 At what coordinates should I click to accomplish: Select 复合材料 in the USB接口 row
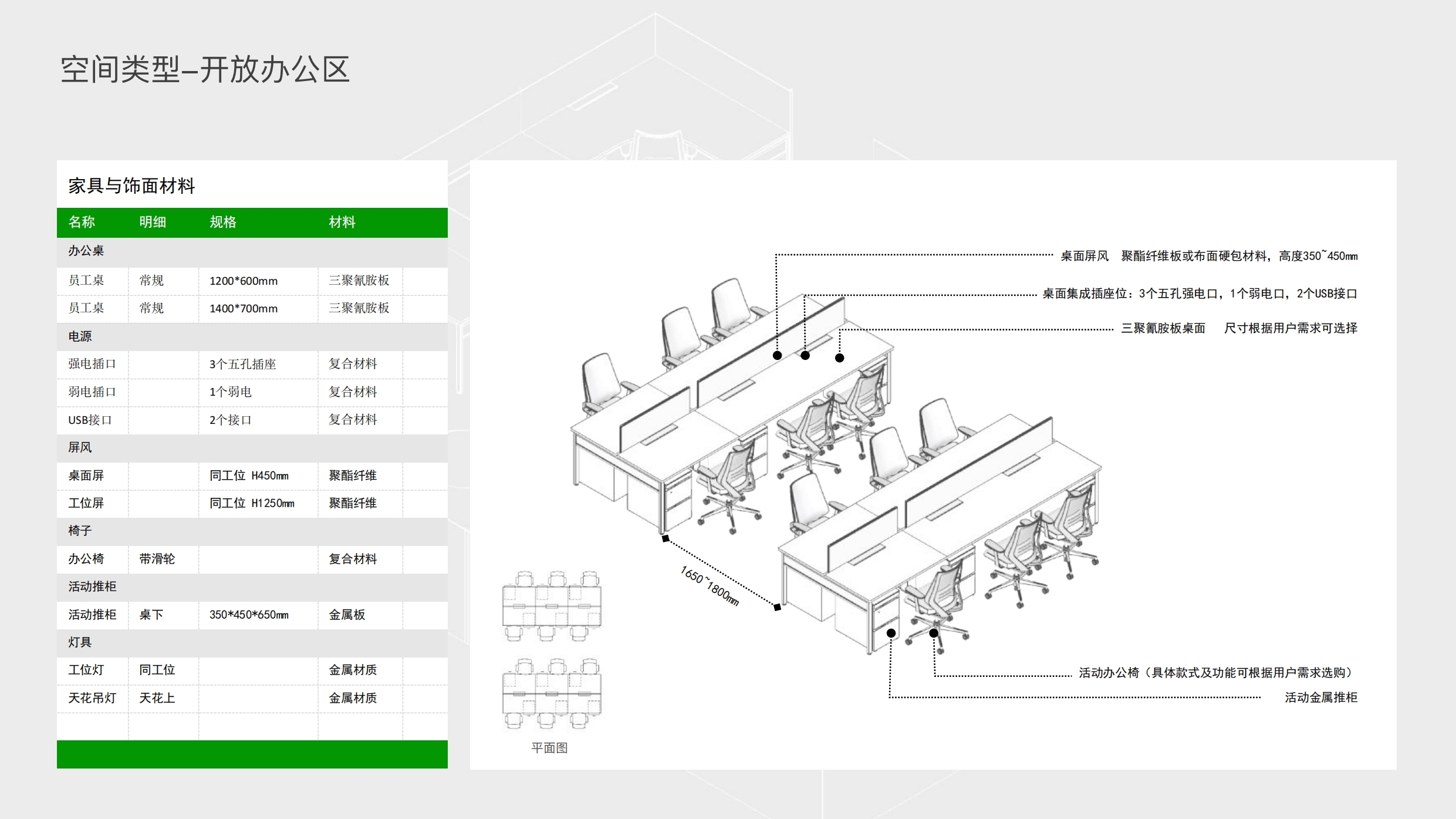[x=353, y=420]
